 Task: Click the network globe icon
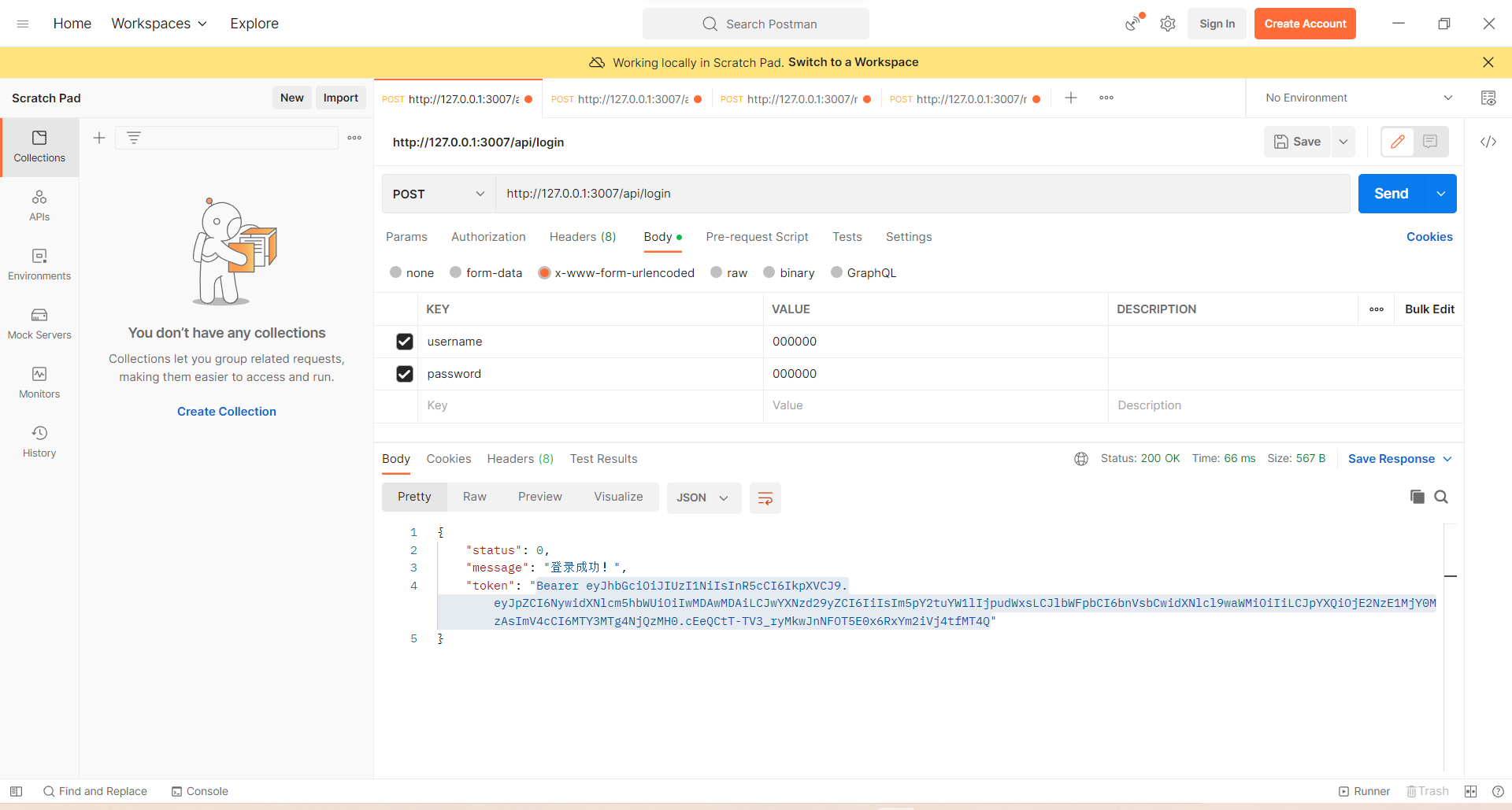[x=1081, y=459]
